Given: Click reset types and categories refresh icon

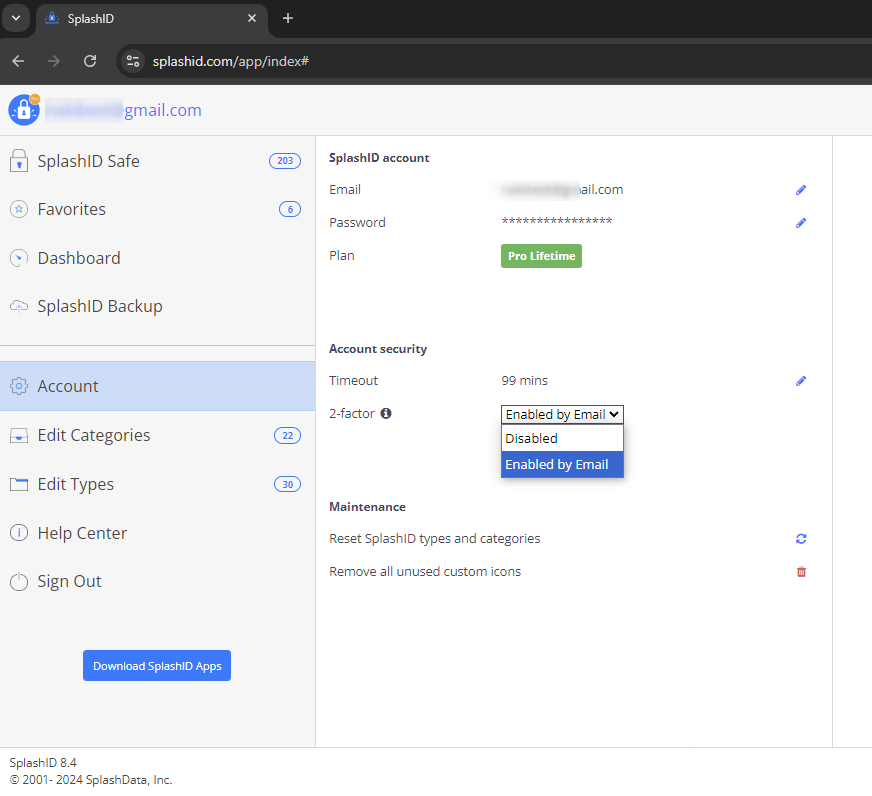Looking at the screenshot, I should click(801, 538).
